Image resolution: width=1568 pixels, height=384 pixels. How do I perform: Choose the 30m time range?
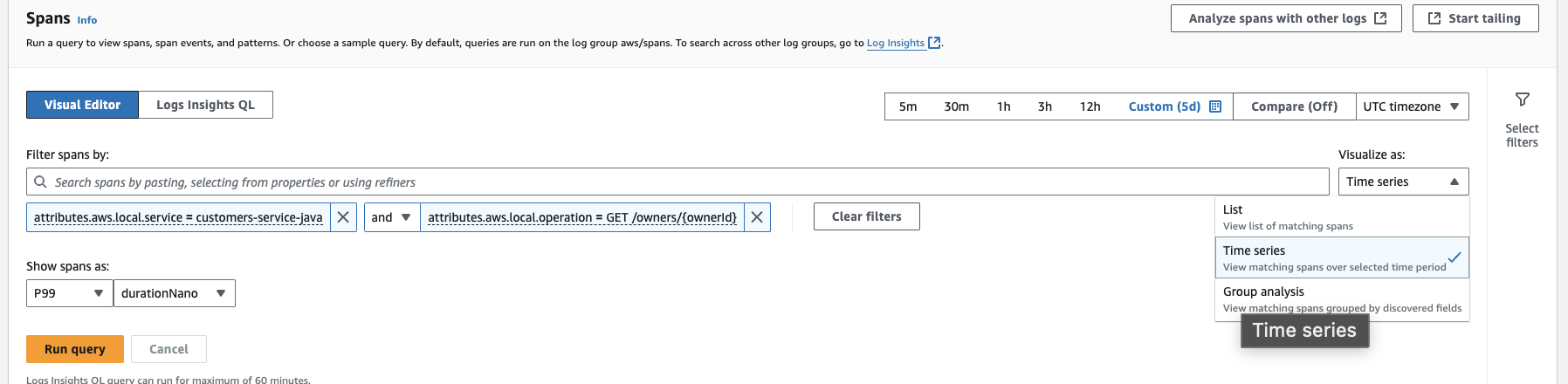956,106
